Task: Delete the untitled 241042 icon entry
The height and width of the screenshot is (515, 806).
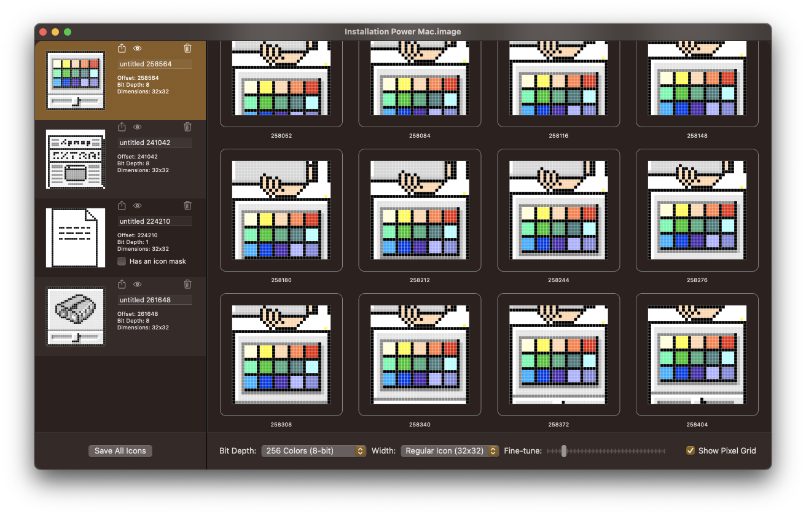Action: point(187,127)
